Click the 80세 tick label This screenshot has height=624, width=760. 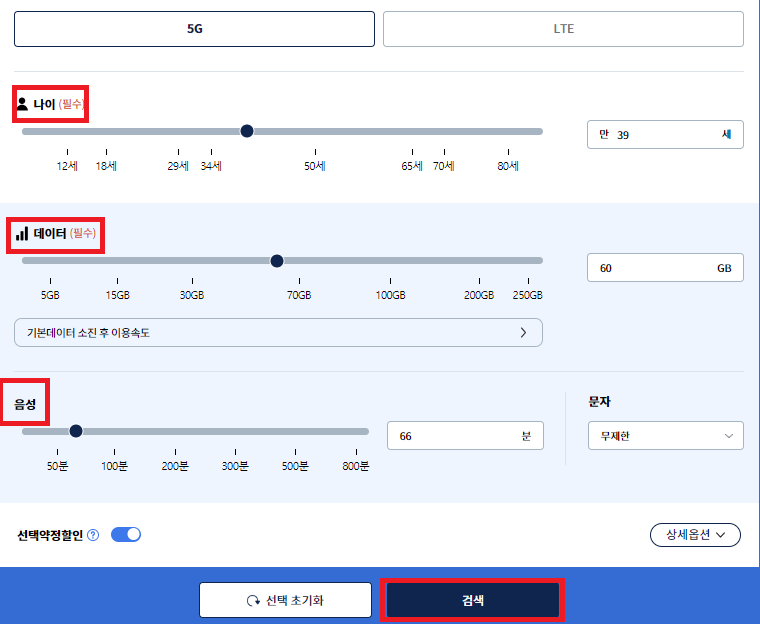tap(508, 166)
